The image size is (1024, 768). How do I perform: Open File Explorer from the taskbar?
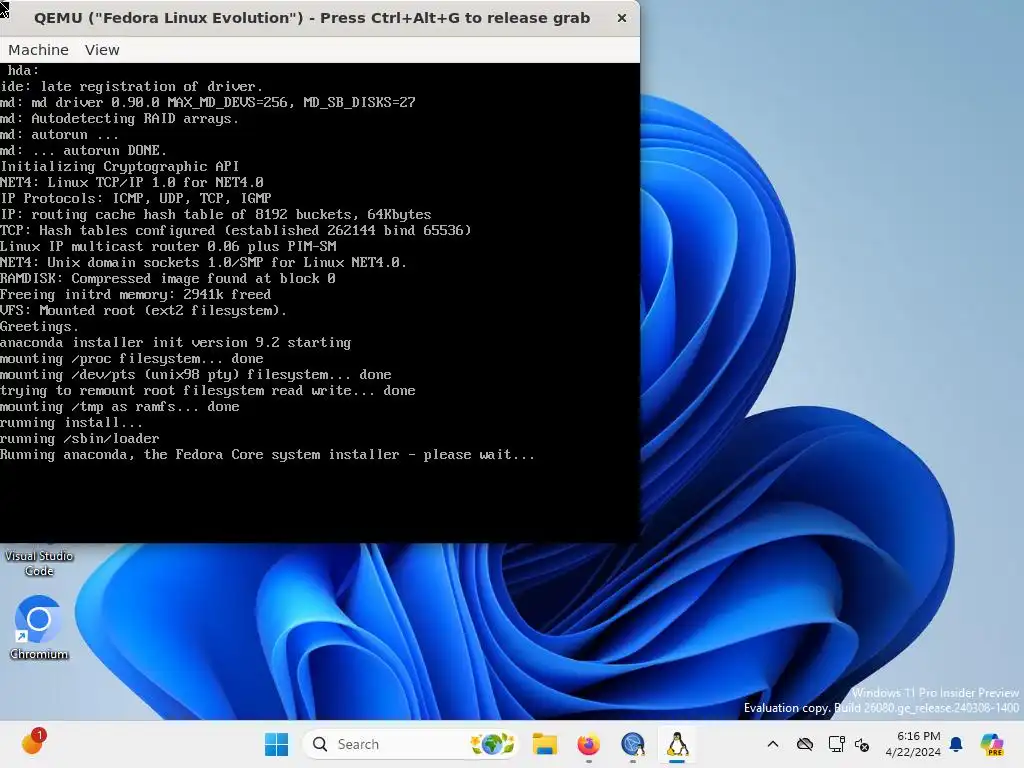[x=544, y=744]
